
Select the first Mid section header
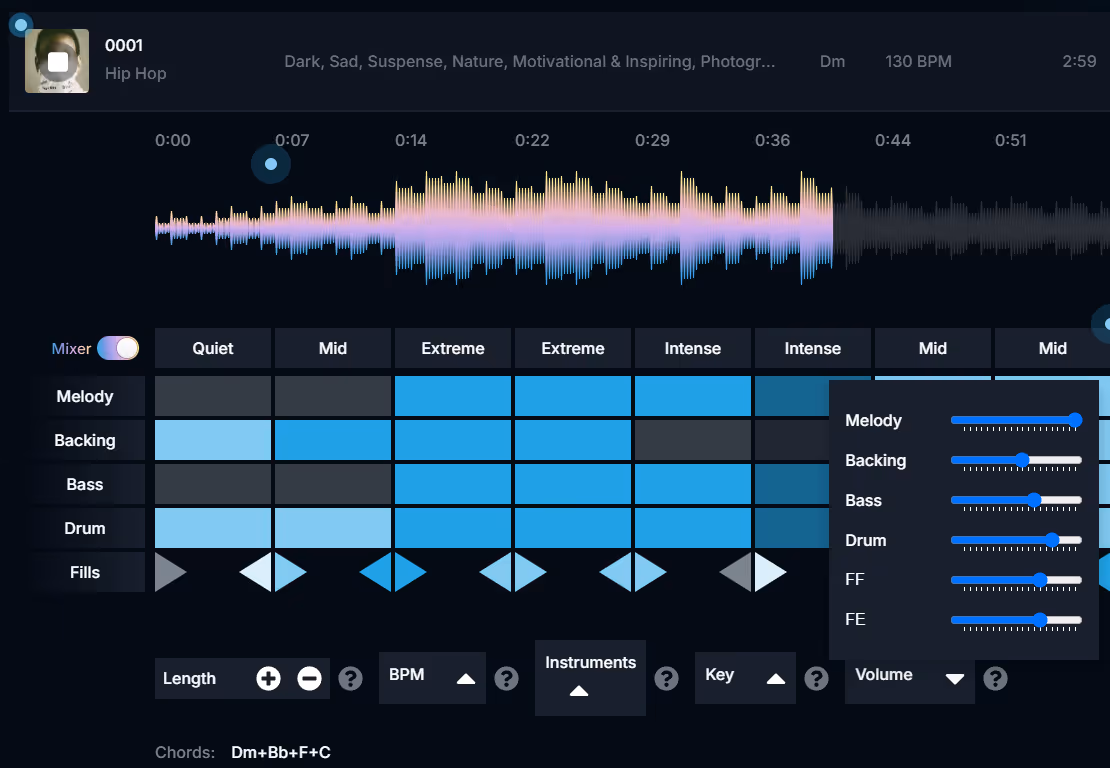pyautogui.click(x=333, y=348)
